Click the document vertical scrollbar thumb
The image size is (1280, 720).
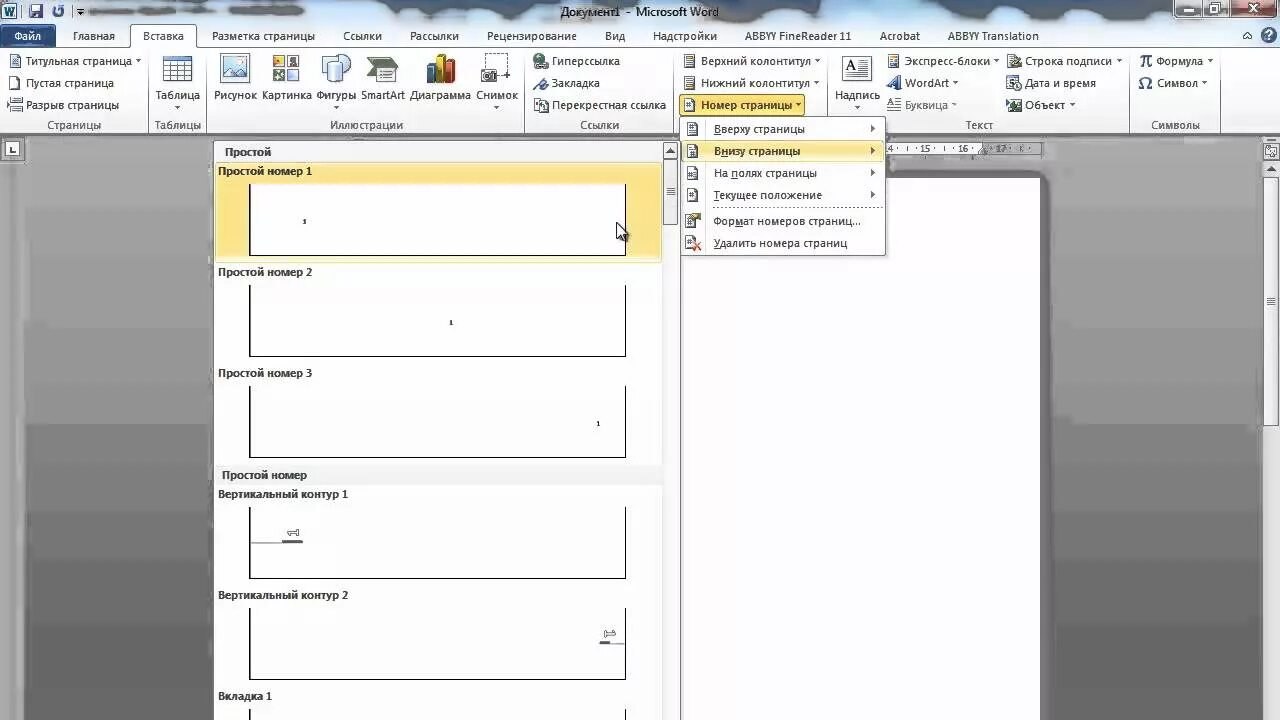1271,301
